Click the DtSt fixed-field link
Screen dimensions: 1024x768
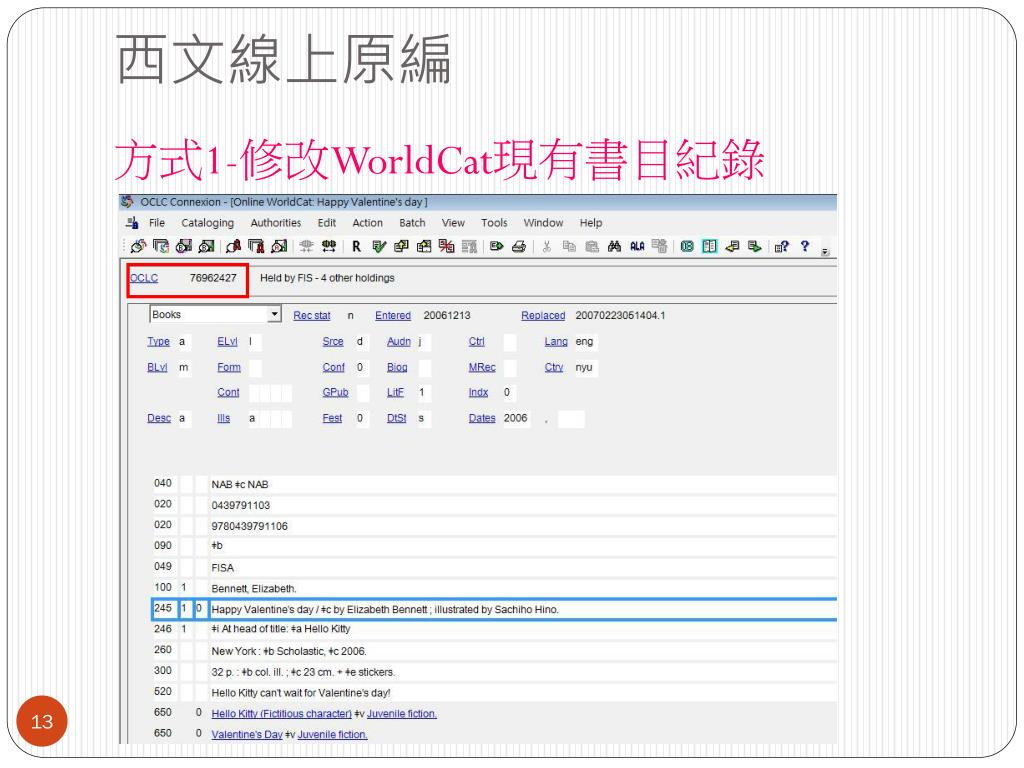click(x=396, y=418)
